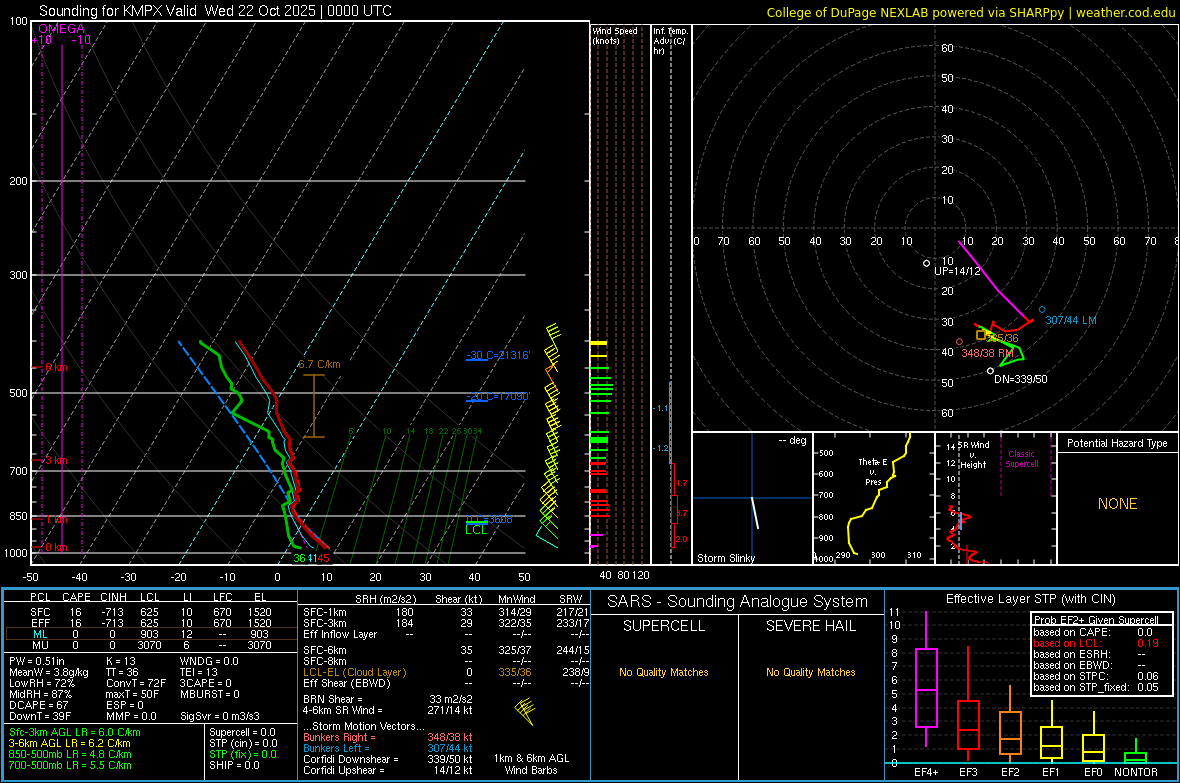Screen dimensions: 1180x783
Task: Click the Inf. Temp. Adv. header
Action: tap(670, 41)
